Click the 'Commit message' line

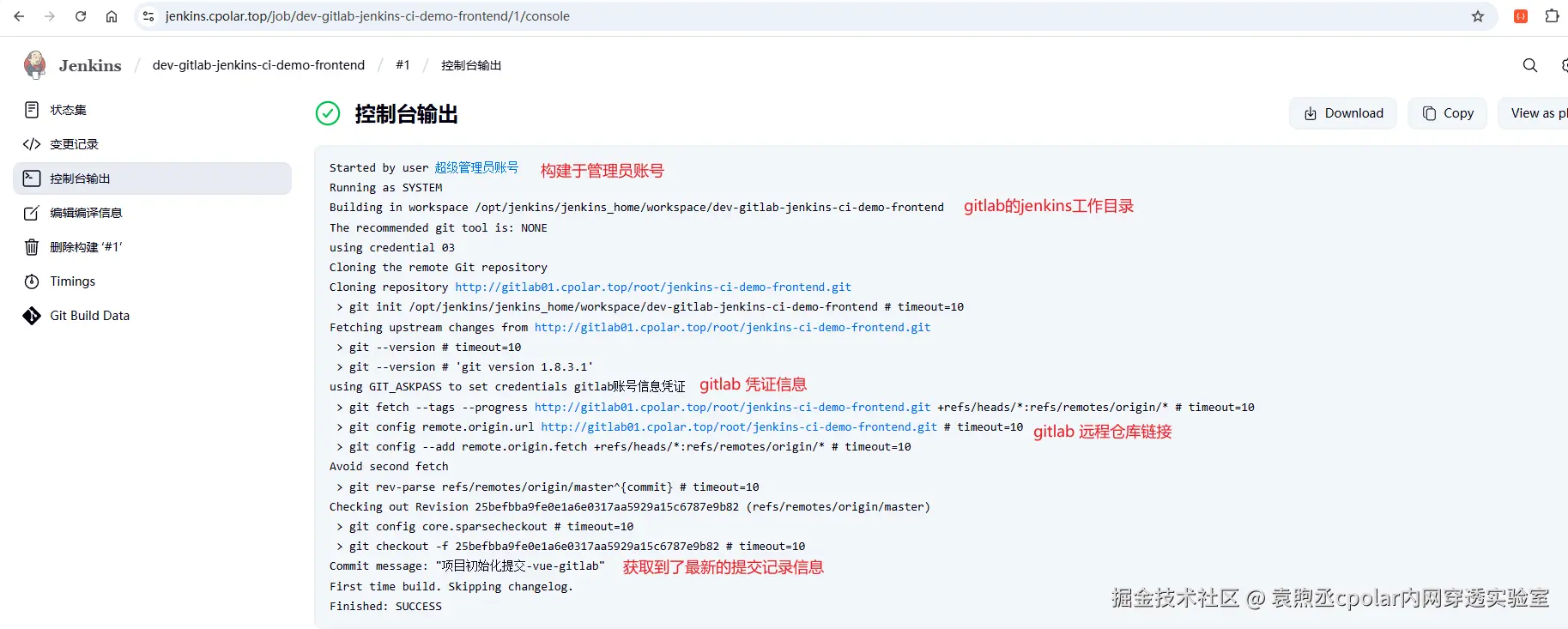click(467, 566)
